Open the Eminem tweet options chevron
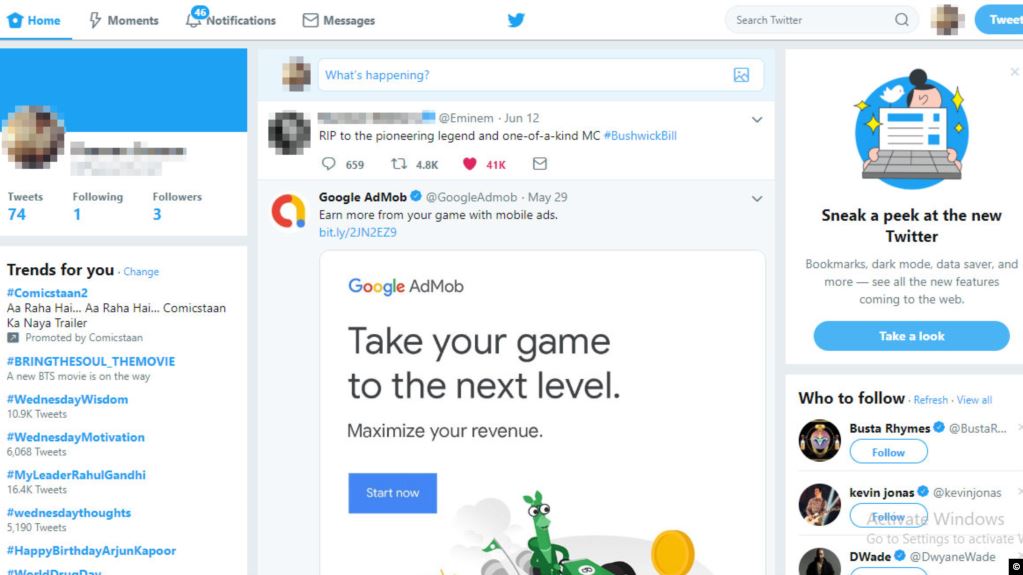Viewport: 1023px width, 575px height. pos(757,120)
